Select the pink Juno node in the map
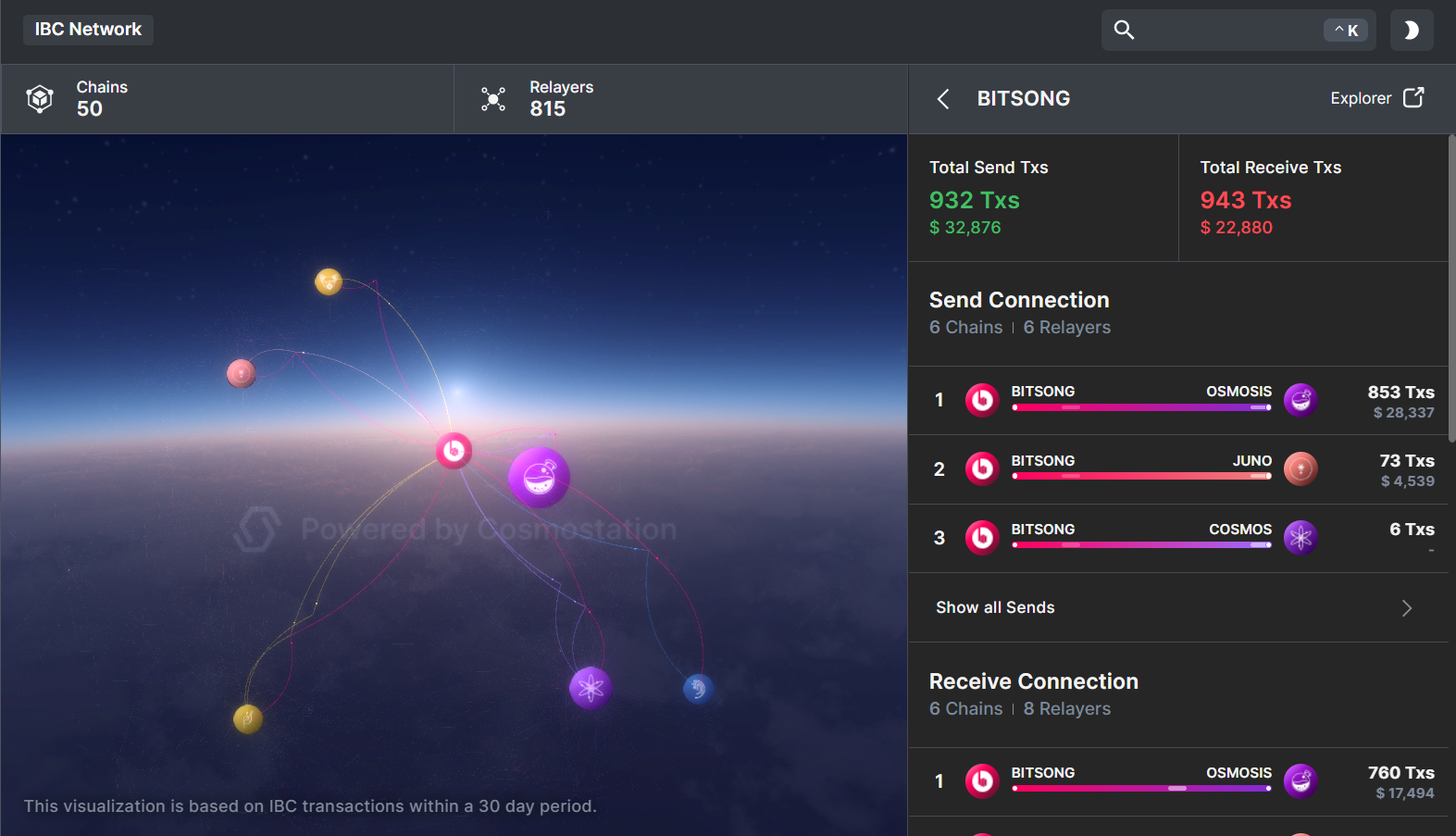This screenshot has height=836, width=1456. coord(241,373)
